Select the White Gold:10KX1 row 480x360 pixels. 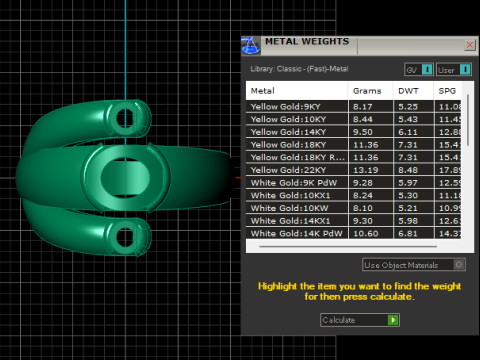[x=354, y=195]
